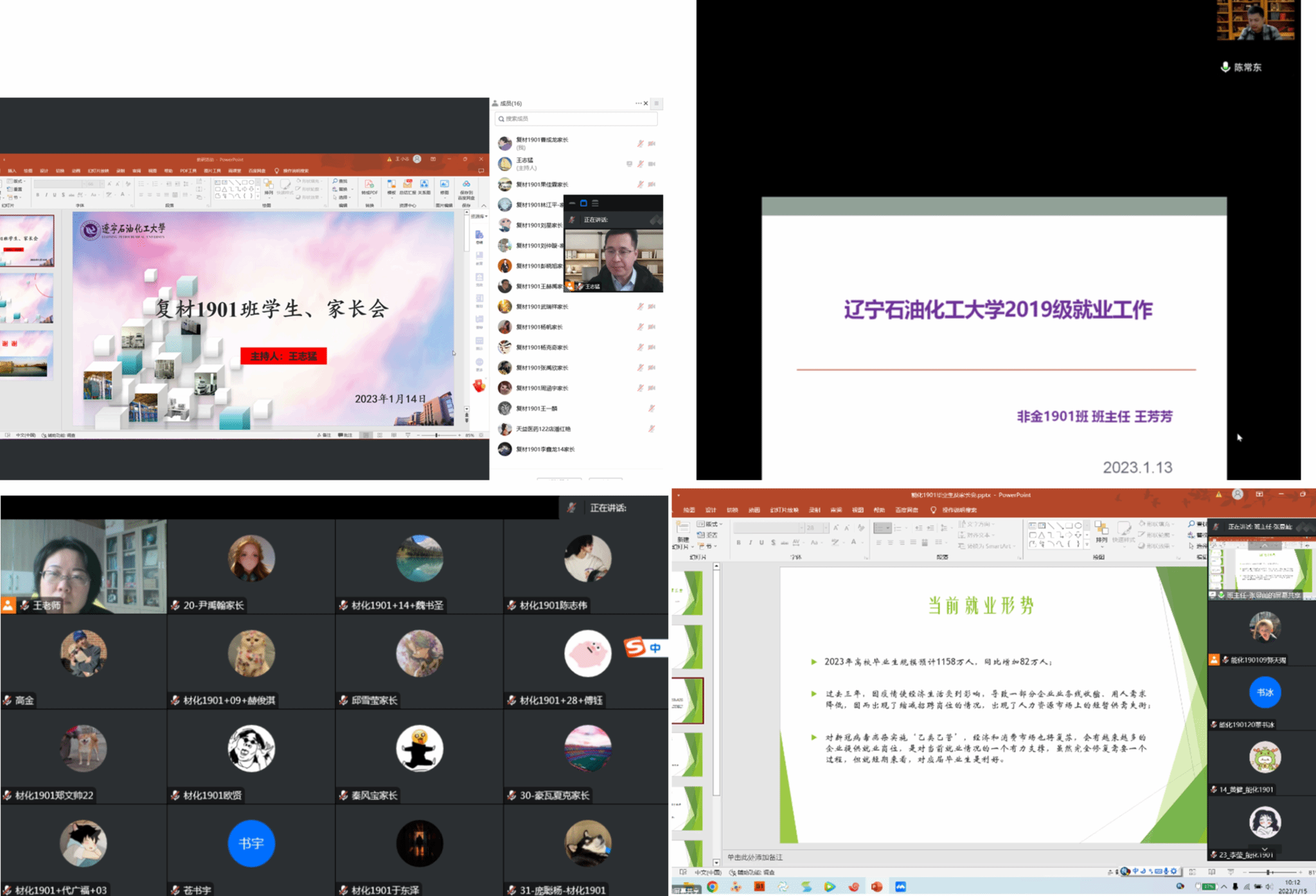This screenshot has width=1316, height=896.
Task: Click 保存到百度网盘 icon in top-left ribbon
Action: pos(466,189)
